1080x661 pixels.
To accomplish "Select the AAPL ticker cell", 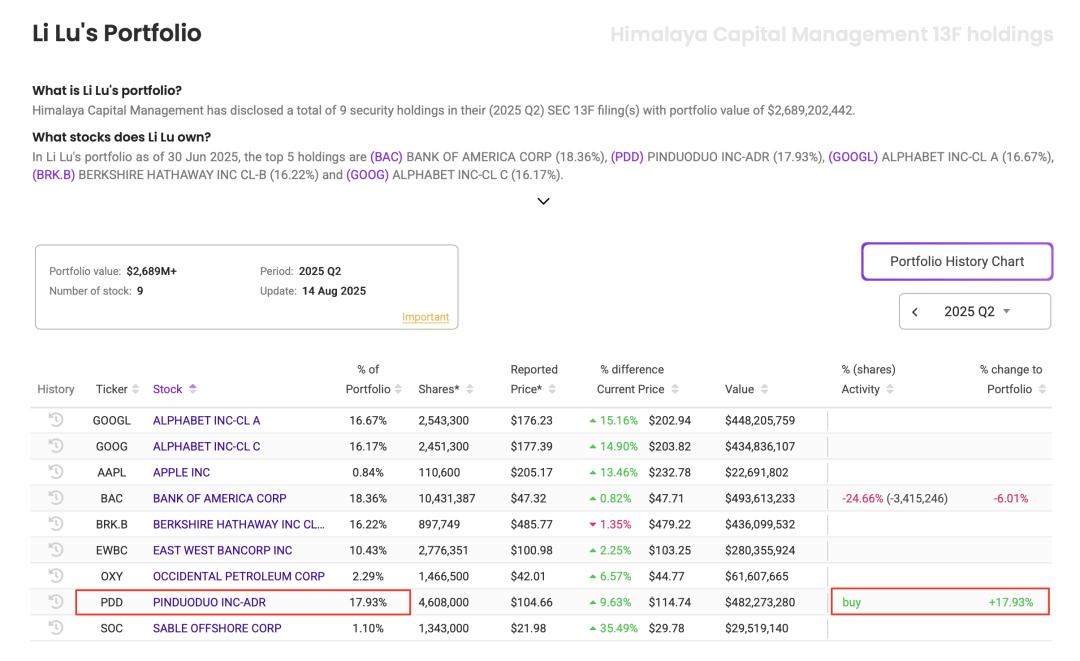I will [x=112, y=472].
